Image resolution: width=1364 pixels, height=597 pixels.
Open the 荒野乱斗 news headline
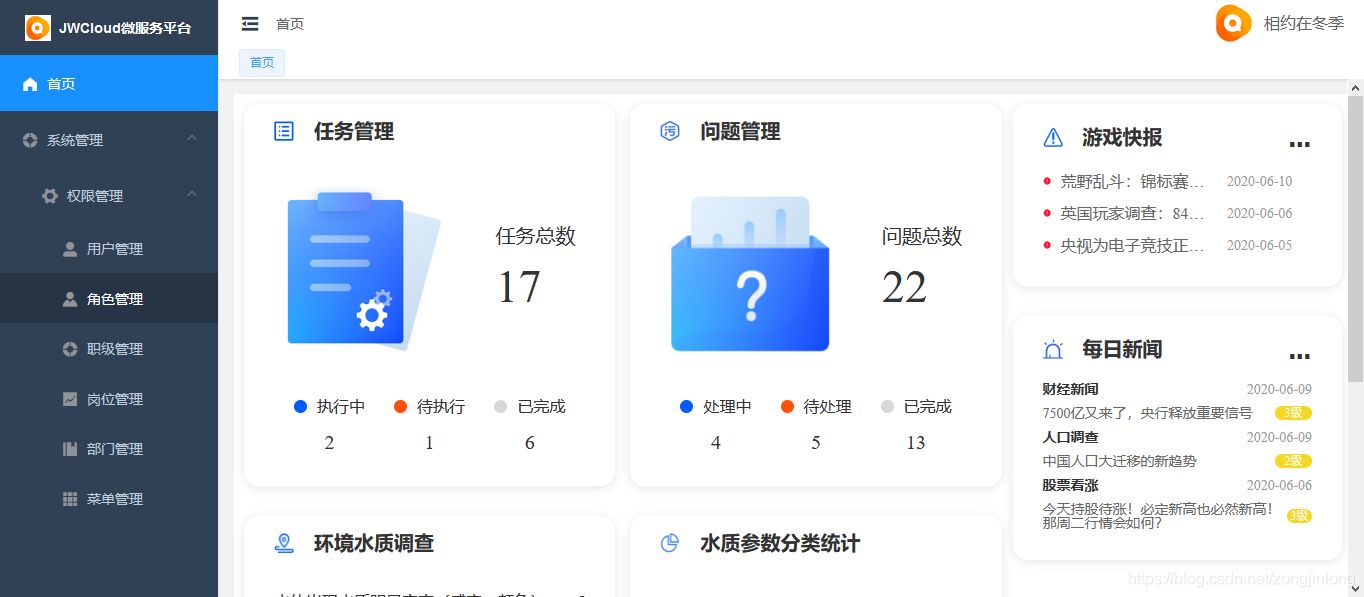[x=1132, y=182]
